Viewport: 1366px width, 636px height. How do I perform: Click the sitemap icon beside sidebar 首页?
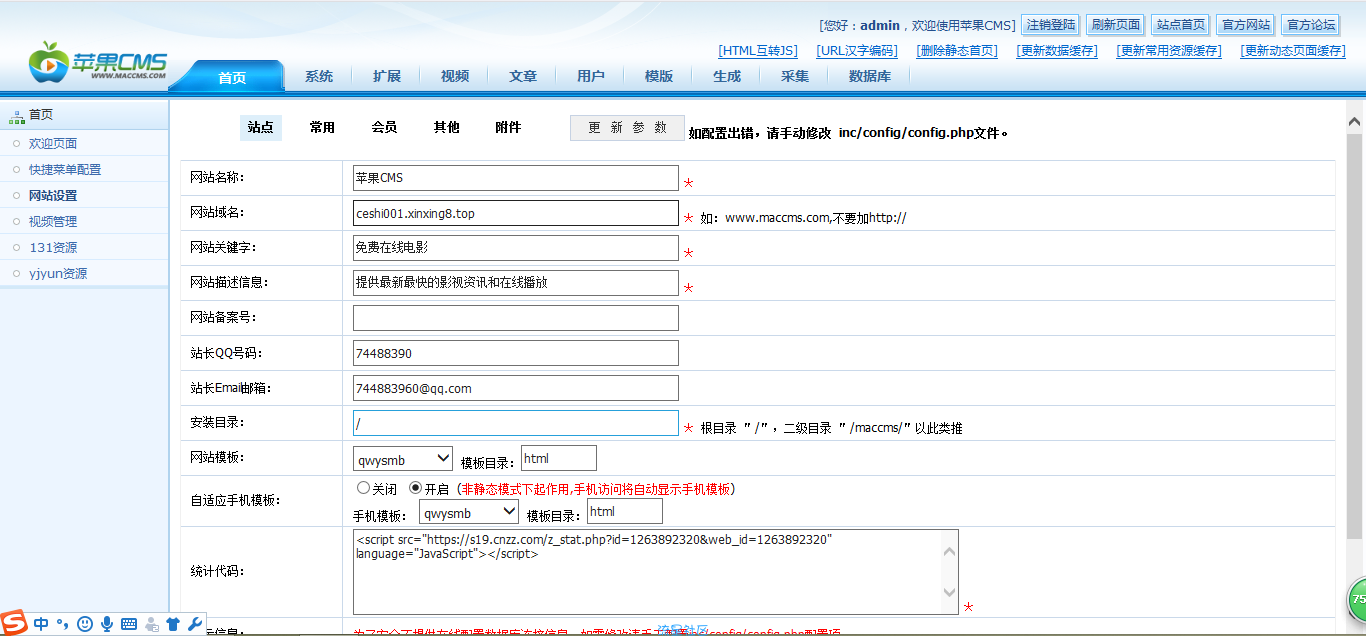(16, 116)
